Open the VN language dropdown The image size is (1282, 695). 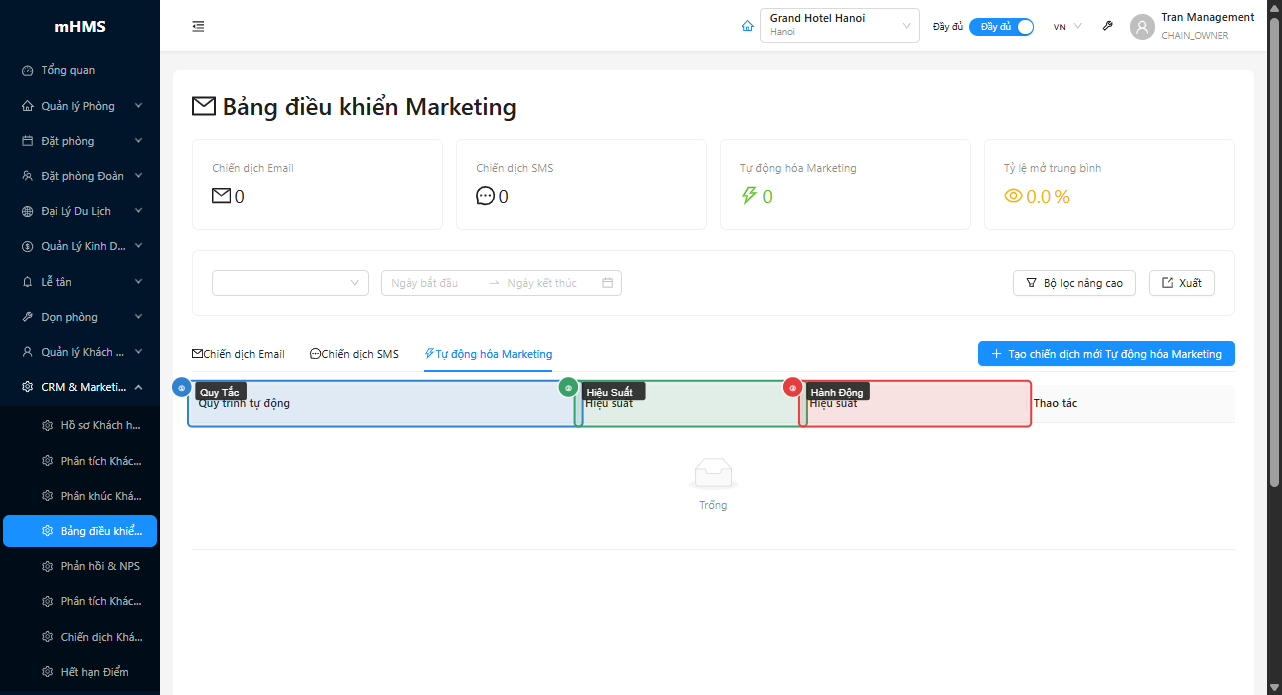click(x=1067, y=27)
